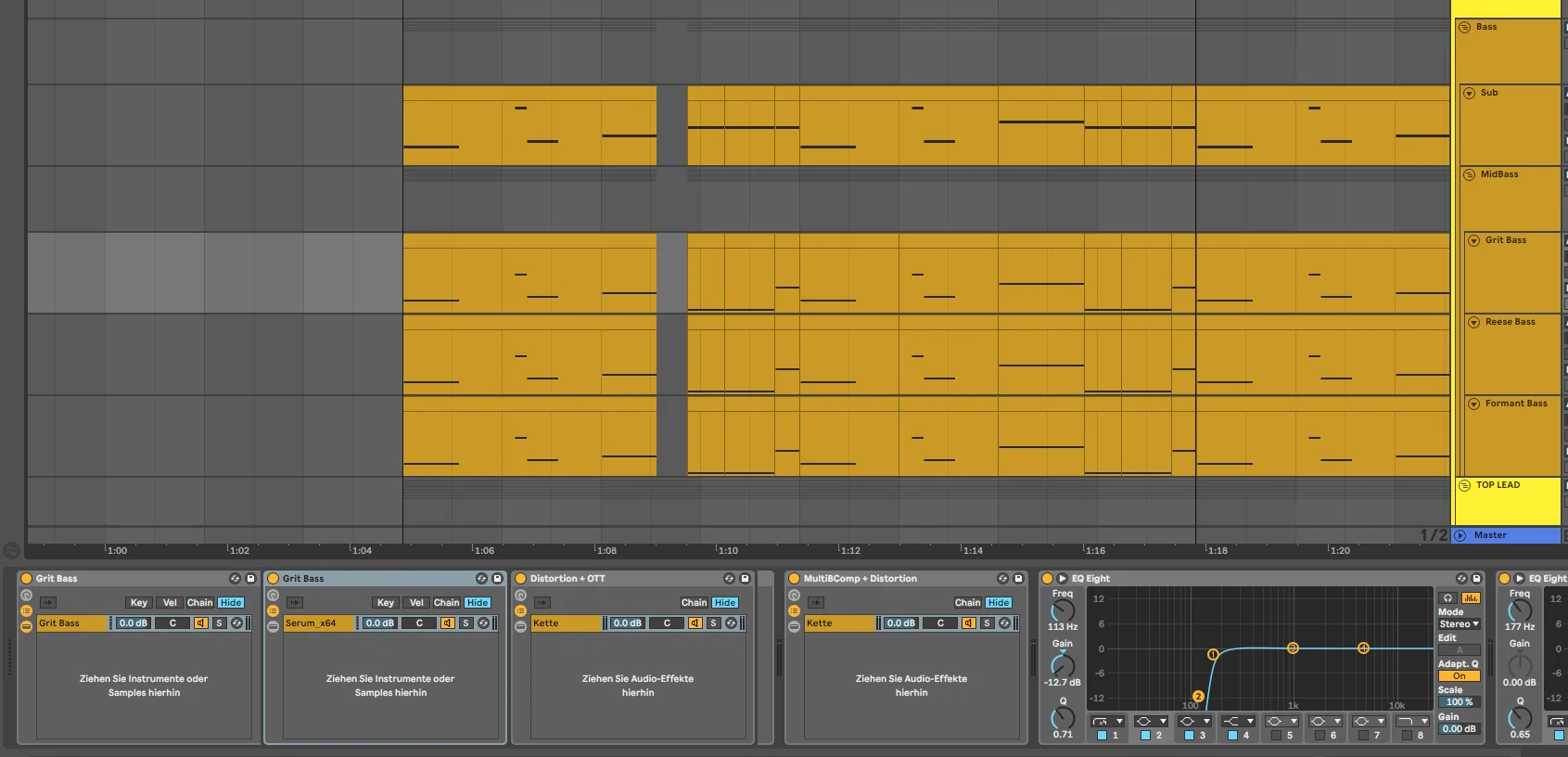Image resolution: width=1568 pixels, height=757 pixels.
Task: Click first EQ Eight Freq knob 113 Hz
Action: (1063, 610)
